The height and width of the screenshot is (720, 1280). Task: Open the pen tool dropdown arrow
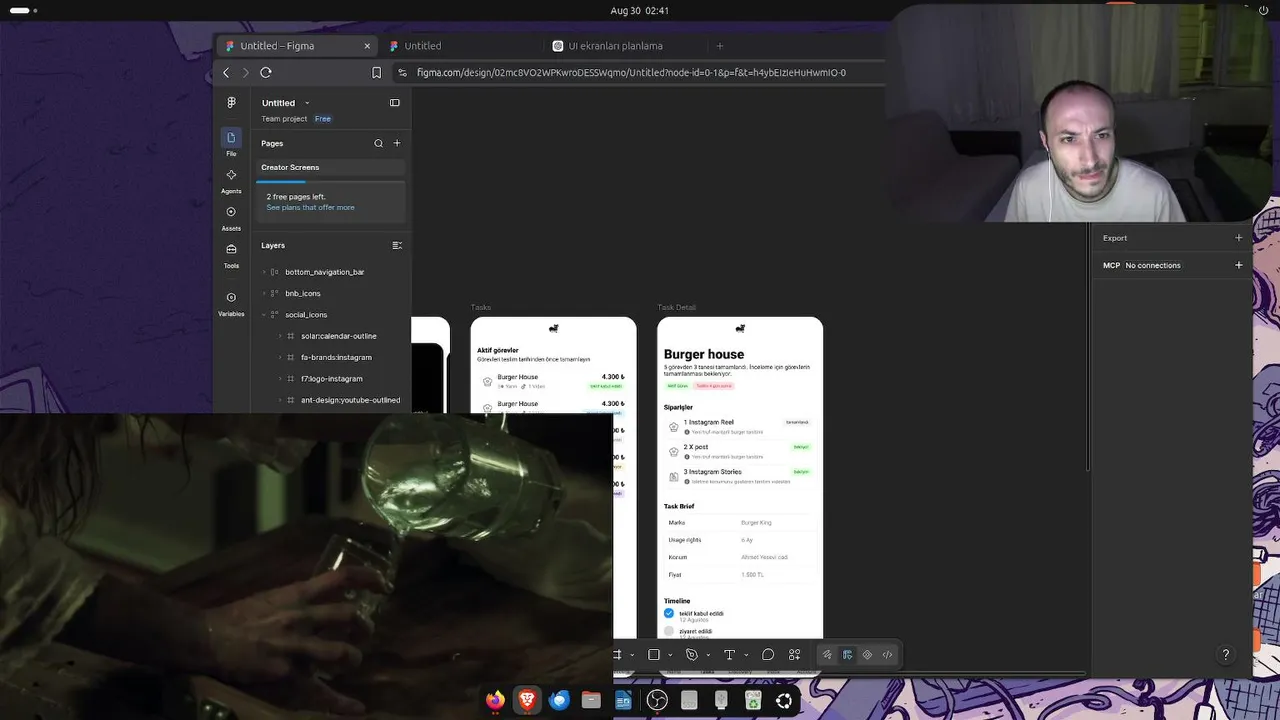tap(708, 655)
